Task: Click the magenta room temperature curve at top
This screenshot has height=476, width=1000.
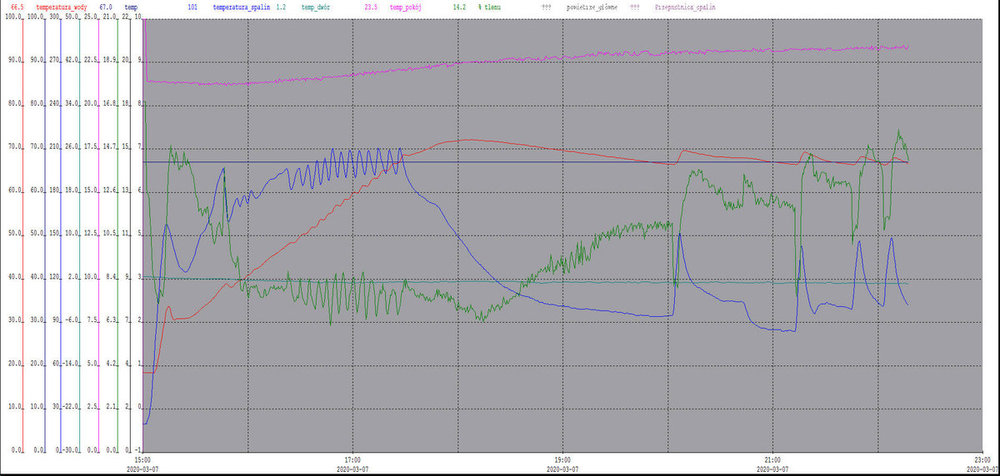Action: pos(500,64)
